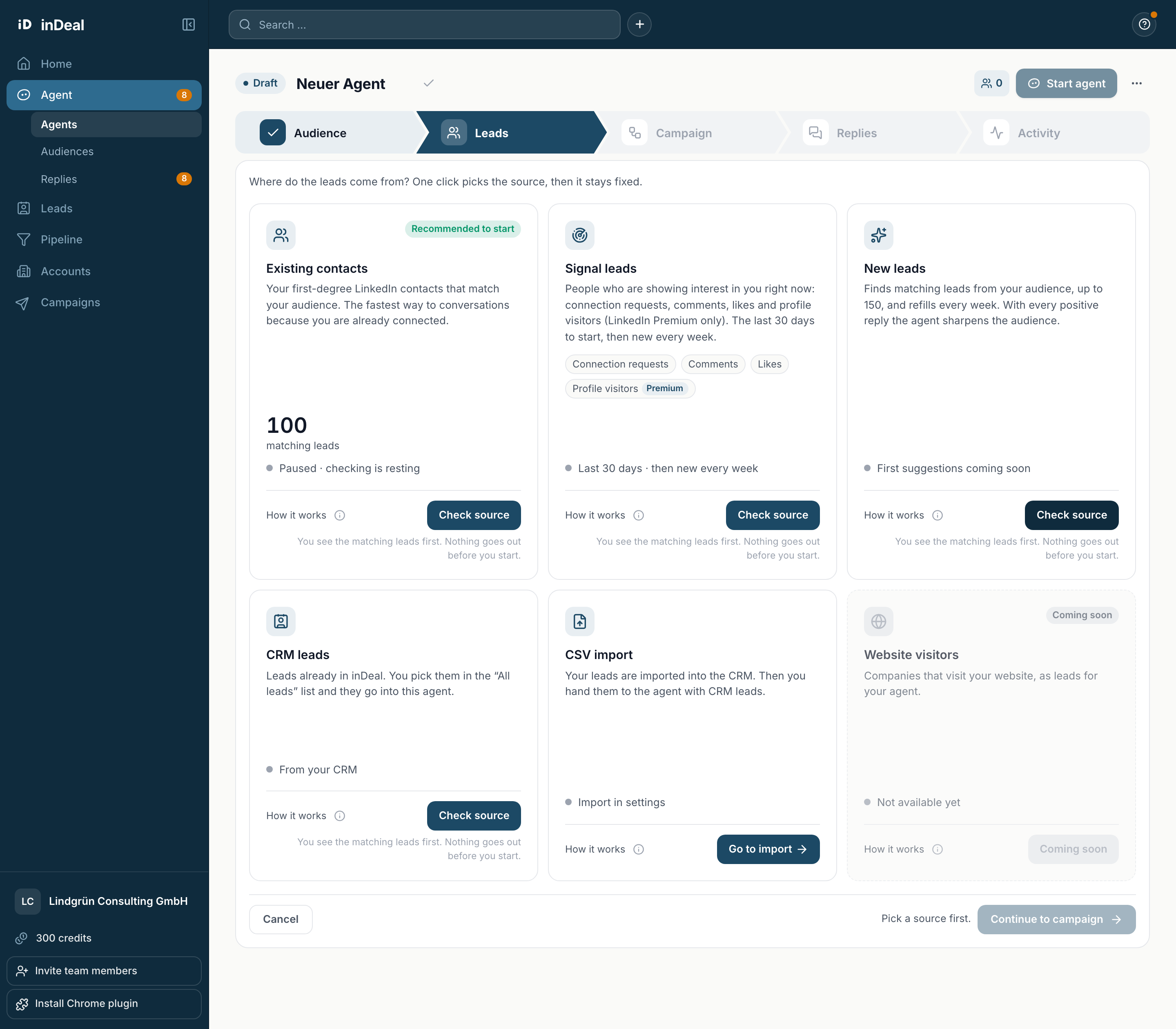1176x1029 pixels.
Task: Check source for New leads
Action: [1071, 515]
